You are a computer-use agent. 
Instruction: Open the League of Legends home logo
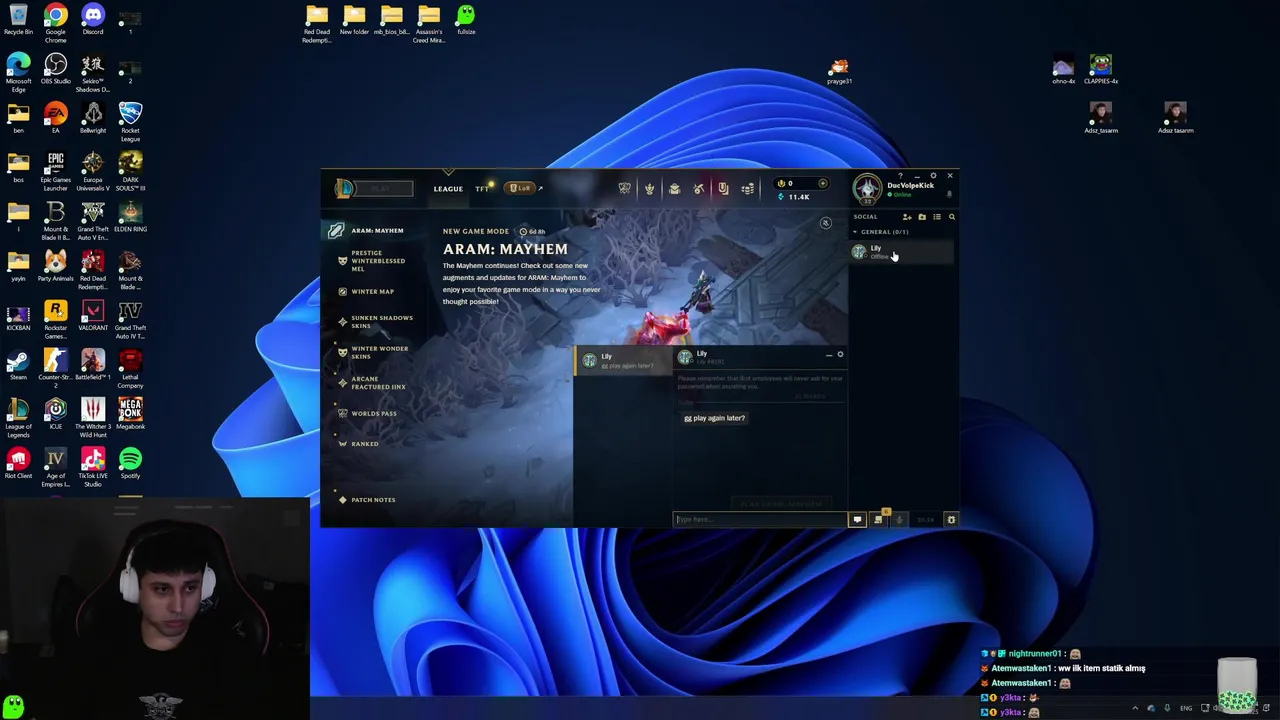344,188
